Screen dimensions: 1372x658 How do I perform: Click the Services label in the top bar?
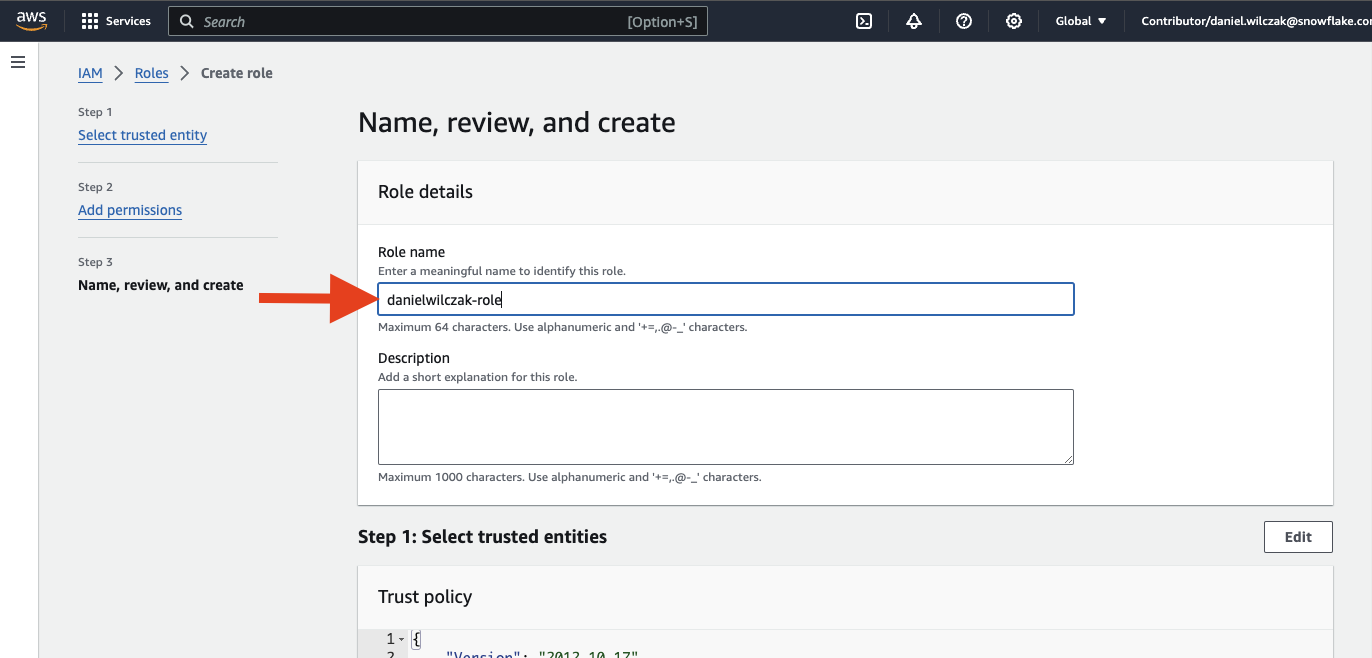pyautogui.click(x=128, y=21)
